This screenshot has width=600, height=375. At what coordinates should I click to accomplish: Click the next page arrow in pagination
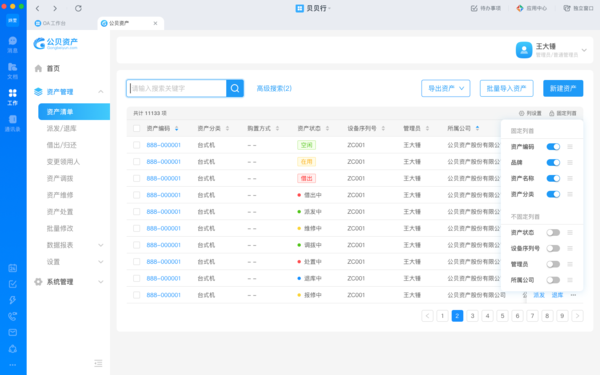(577, 316)
